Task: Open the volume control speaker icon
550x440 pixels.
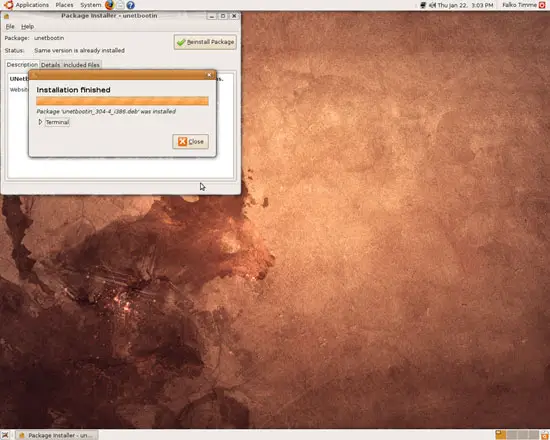Action: [432, 5]
